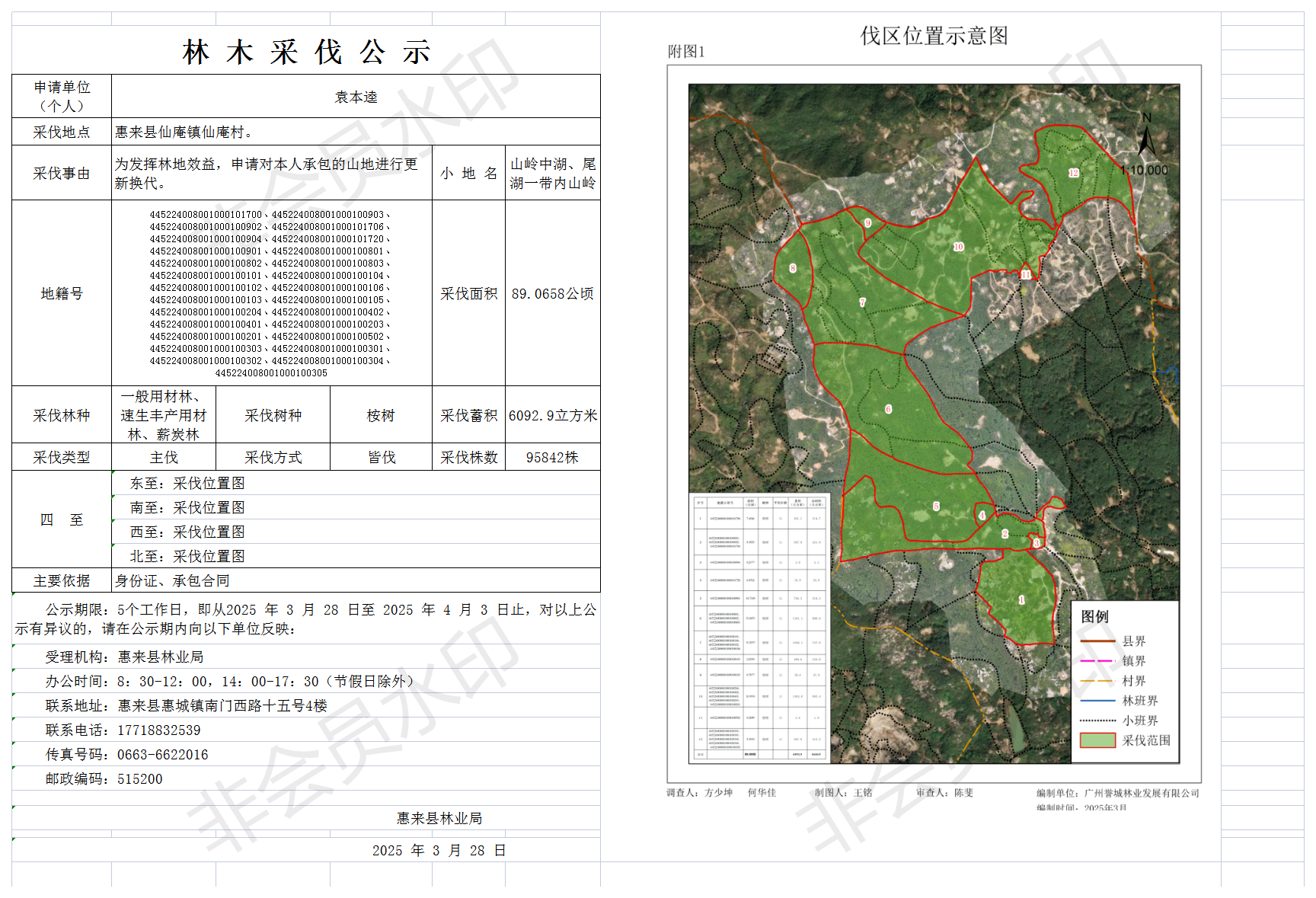The height and width of the screenshot is (898, 1316).
Task: Click the 附图1 label above the map
Action: [686, 52]
